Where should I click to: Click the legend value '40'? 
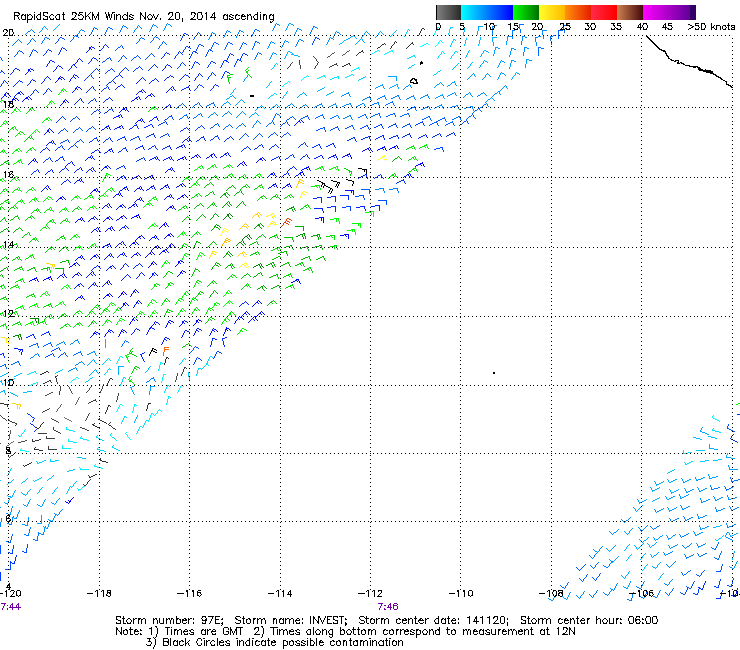tap(642, 27)
